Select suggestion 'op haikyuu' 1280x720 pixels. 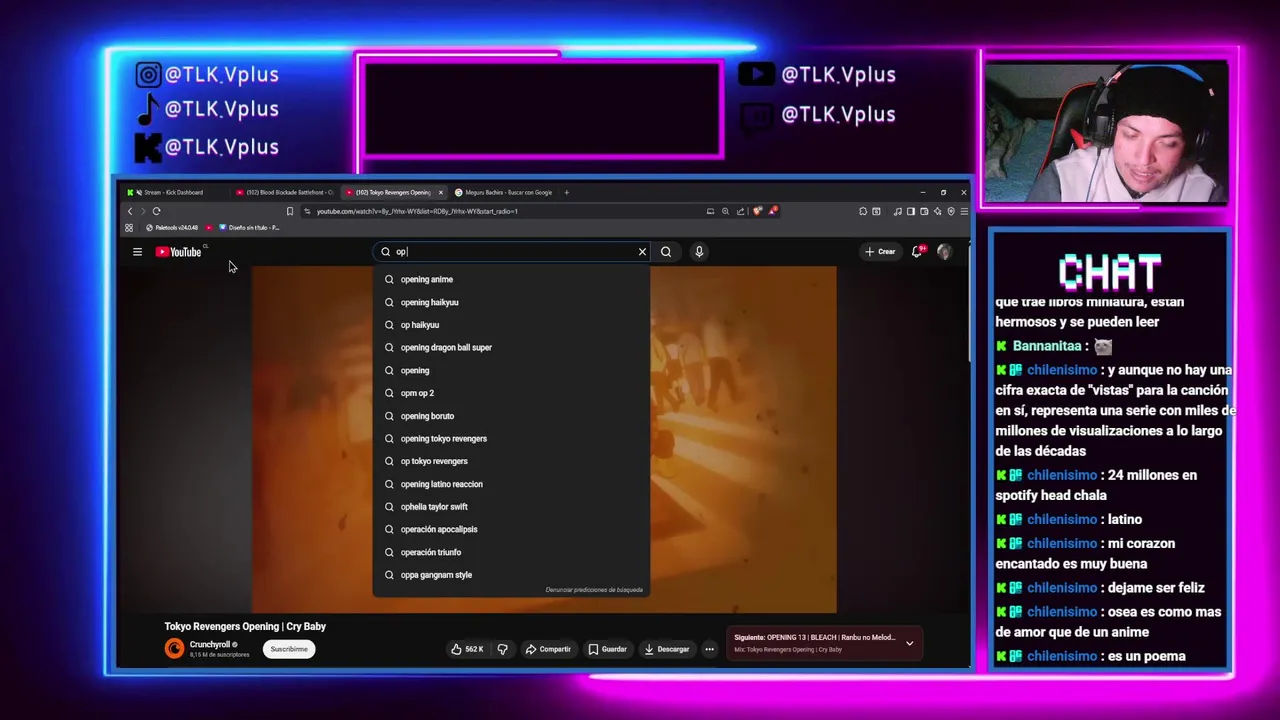[511, 325]
